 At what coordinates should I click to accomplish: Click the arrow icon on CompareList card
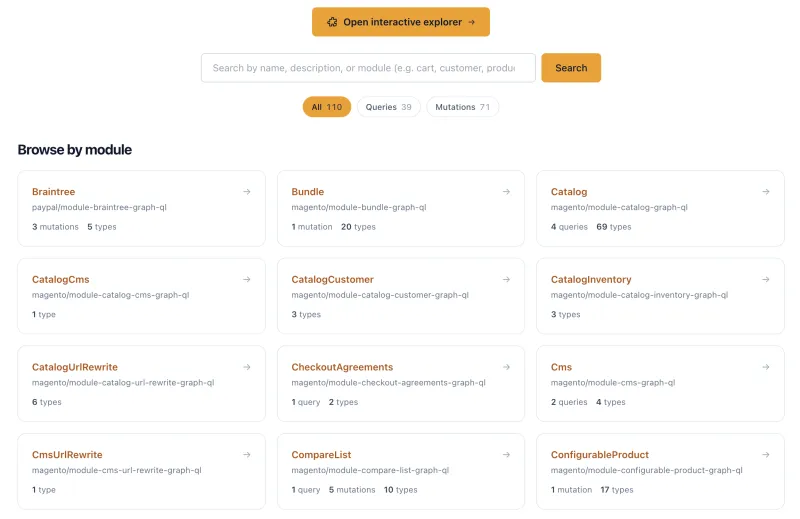pos(506,455)
